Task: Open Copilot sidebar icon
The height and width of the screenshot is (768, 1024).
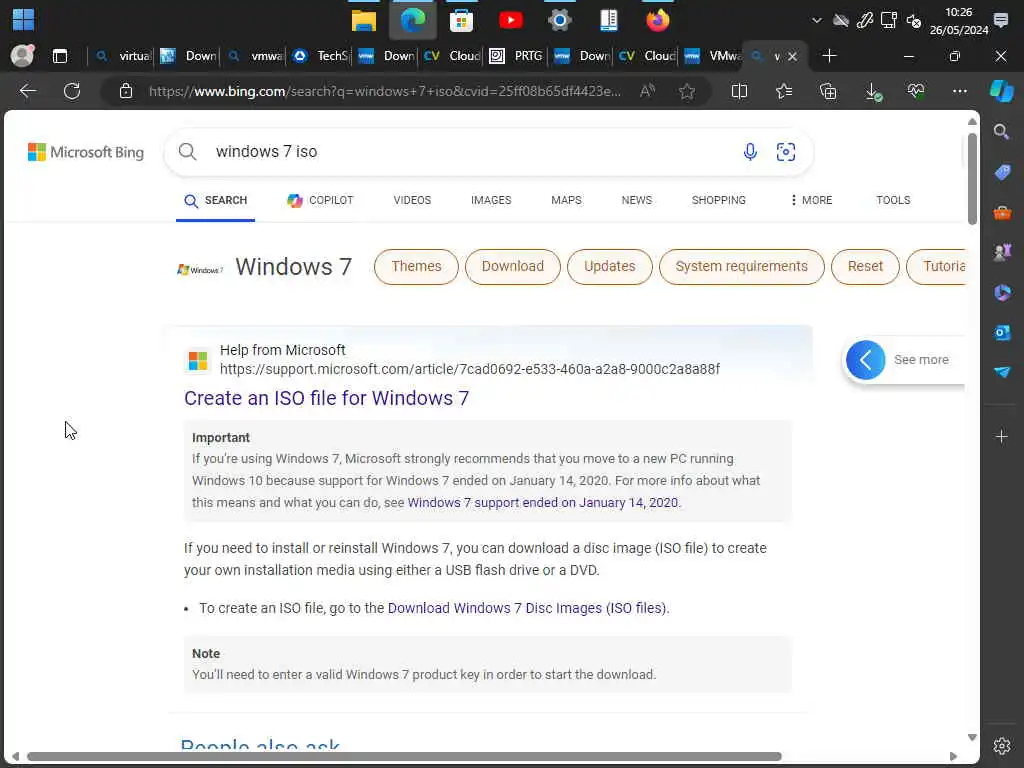Action: coord(1002,91)
